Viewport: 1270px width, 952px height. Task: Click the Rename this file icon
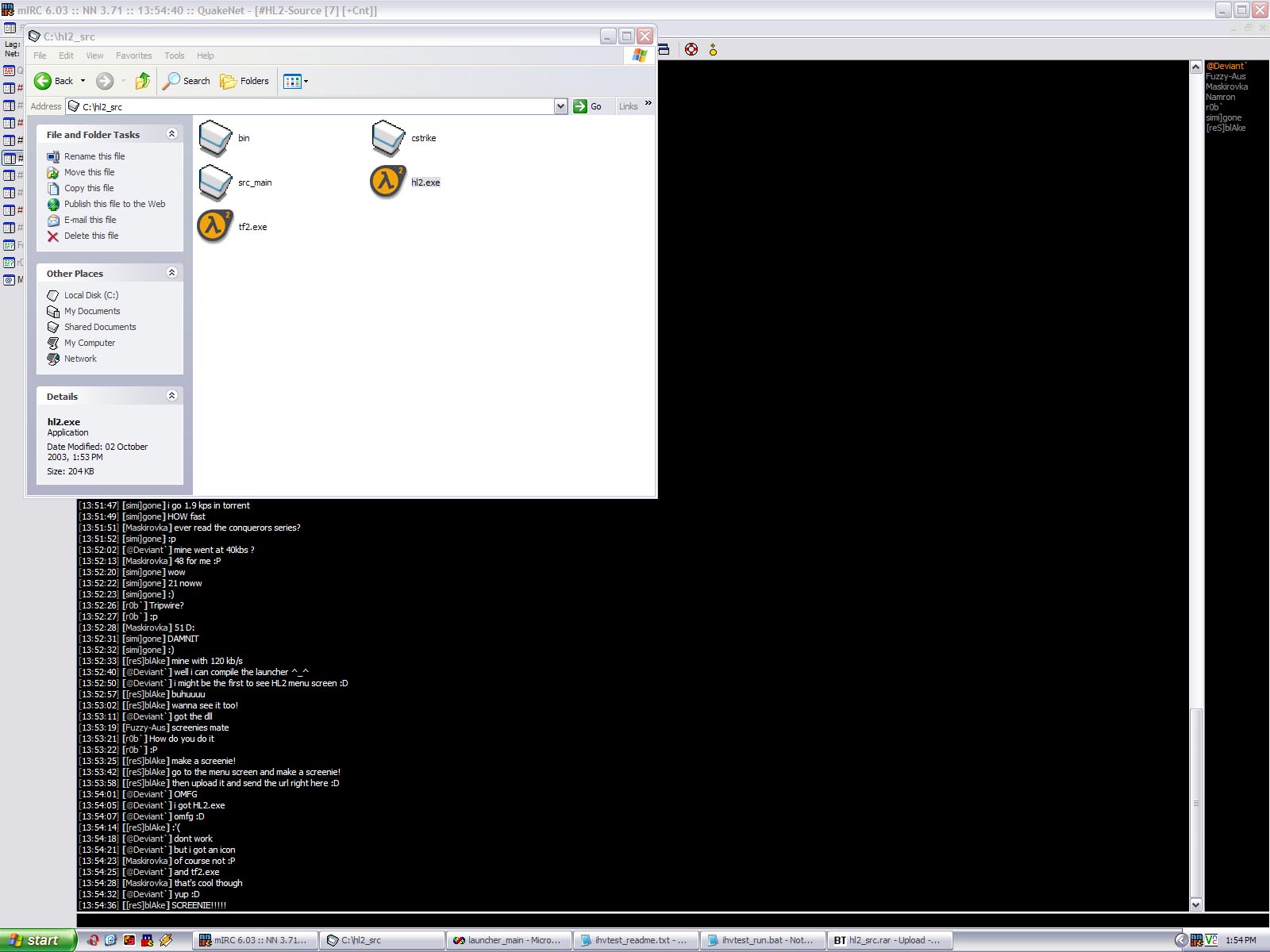[53, 157]
